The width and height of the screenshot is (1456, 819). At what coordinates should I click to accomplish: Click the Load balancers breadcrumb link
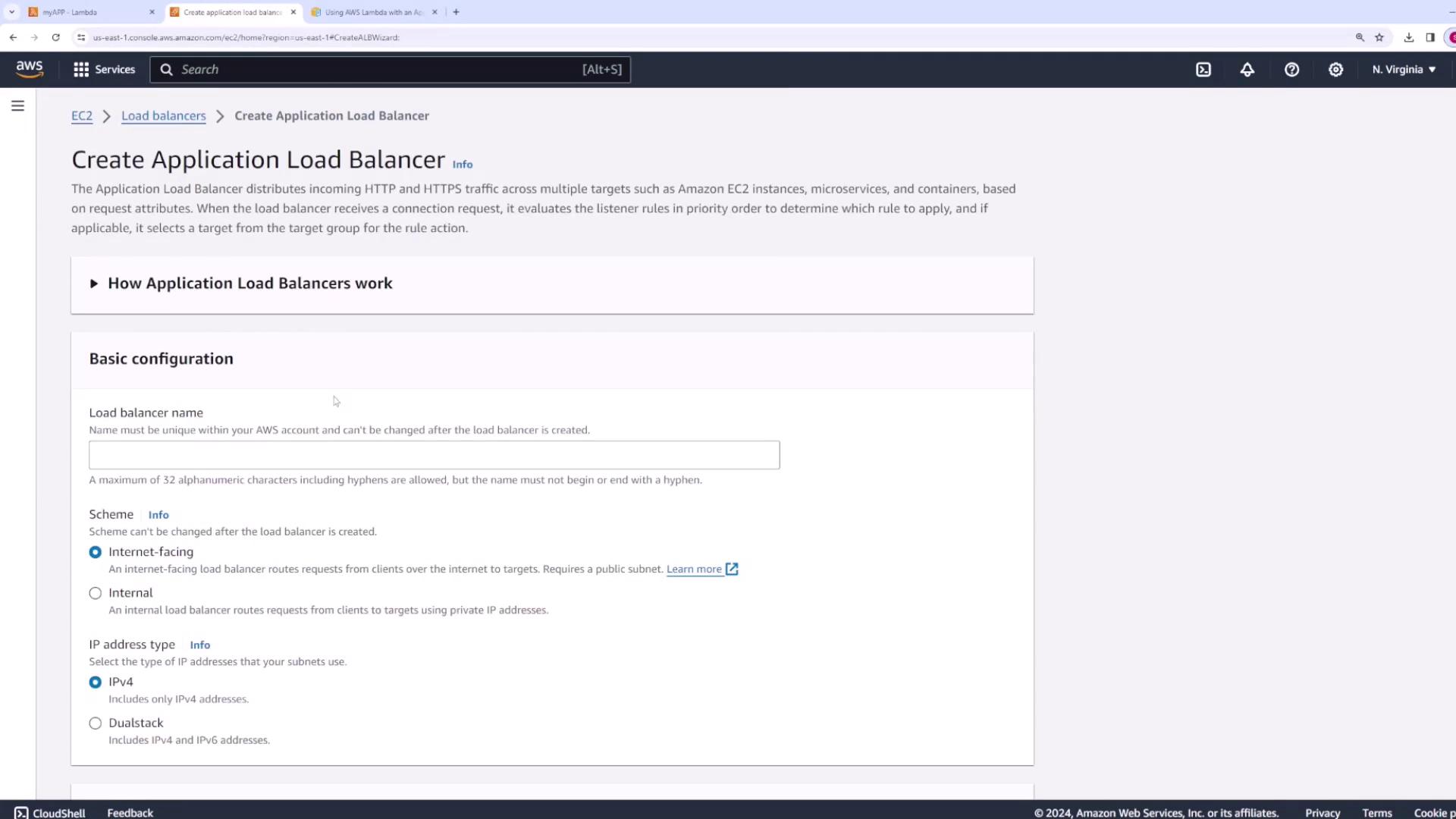pyautogui.click(x=163, y=116)
